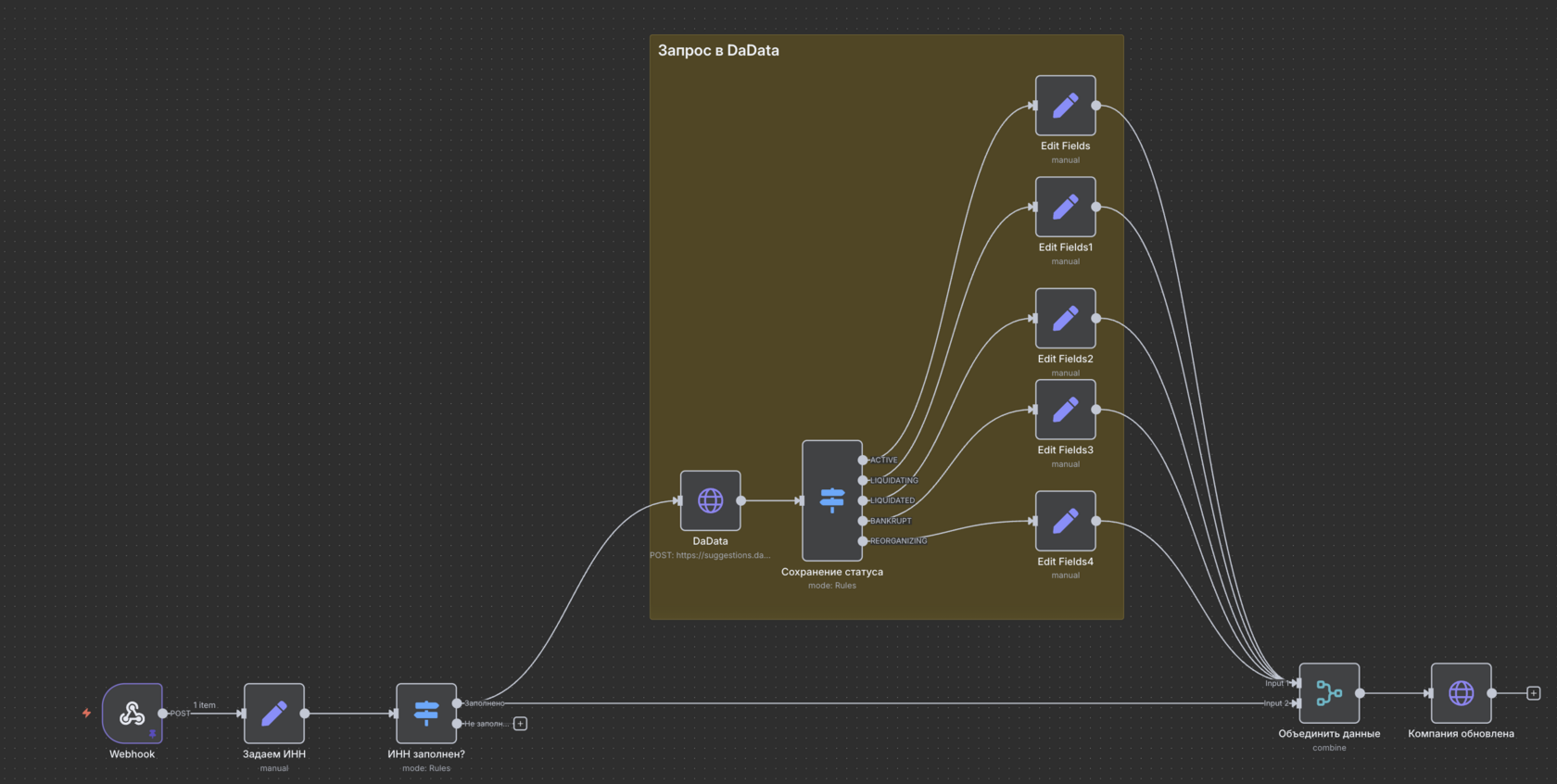The image size is (1557, 784).
Task: Open the Edit Fields node
Action: click(1066, 106)
